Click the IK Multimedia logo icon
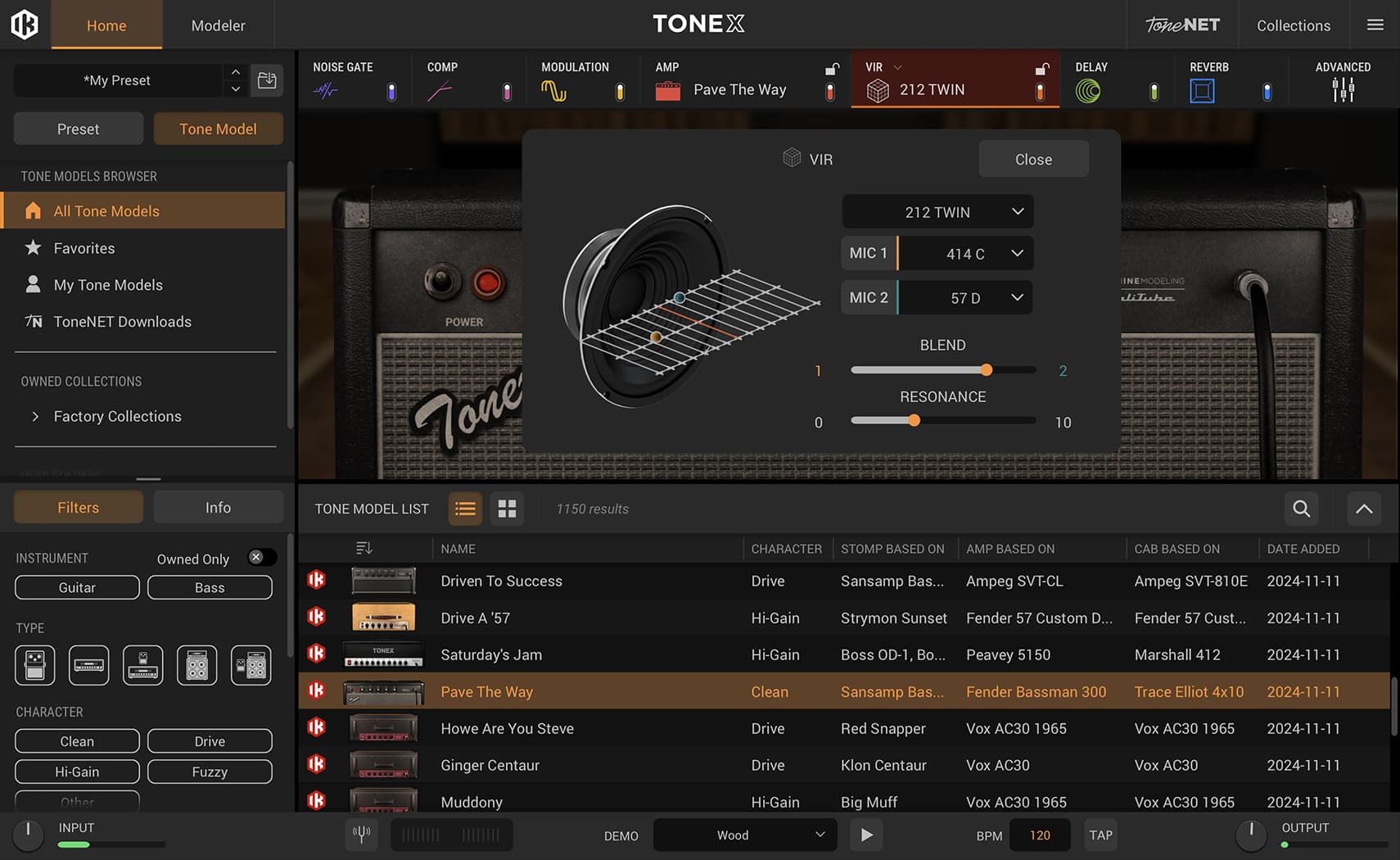The width and height of the screenshot is (1400, 860). point(25,25)
